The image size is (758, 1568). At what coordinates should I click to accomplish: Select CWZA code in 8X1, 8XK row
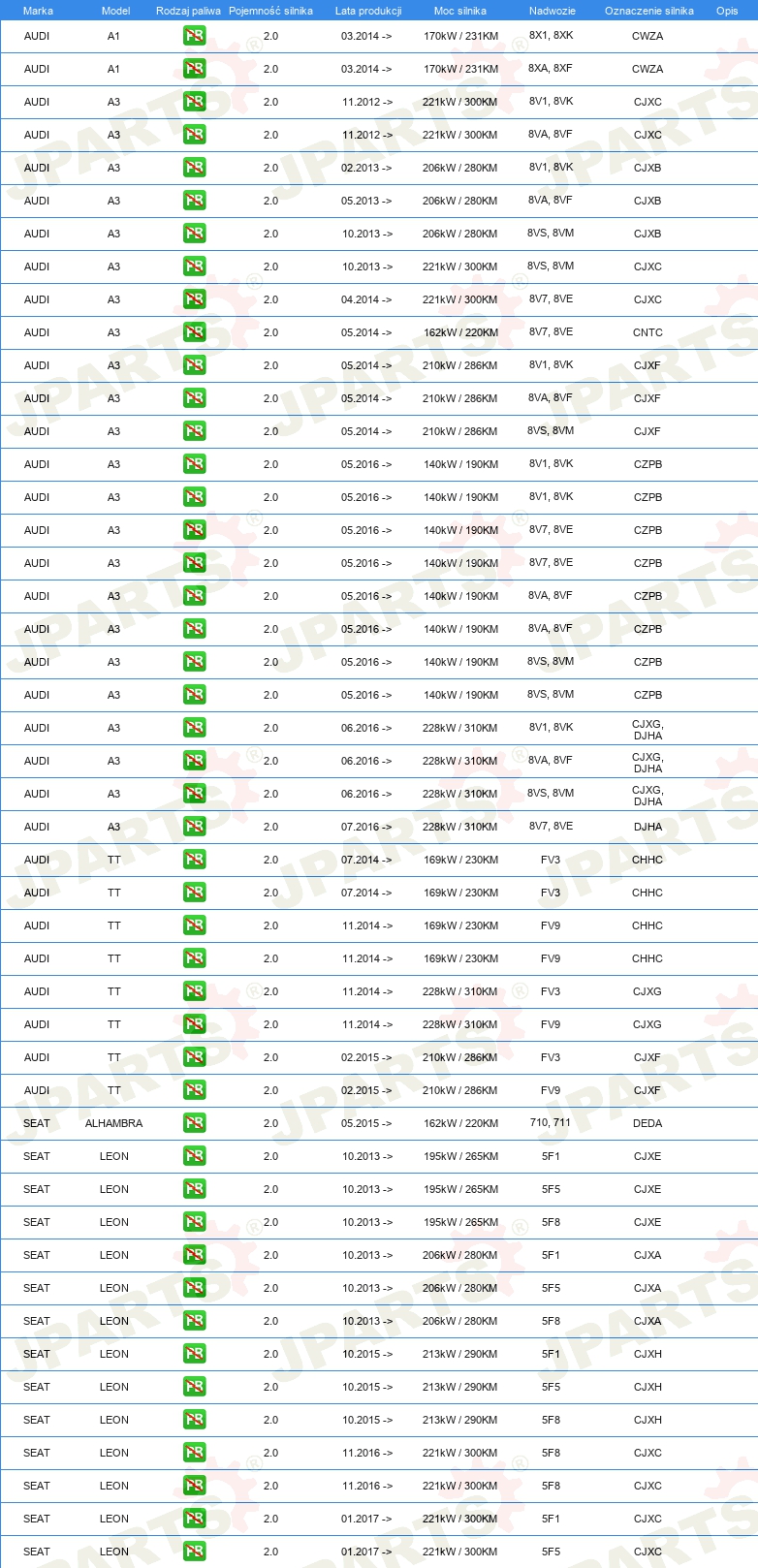tap(647, 36)
